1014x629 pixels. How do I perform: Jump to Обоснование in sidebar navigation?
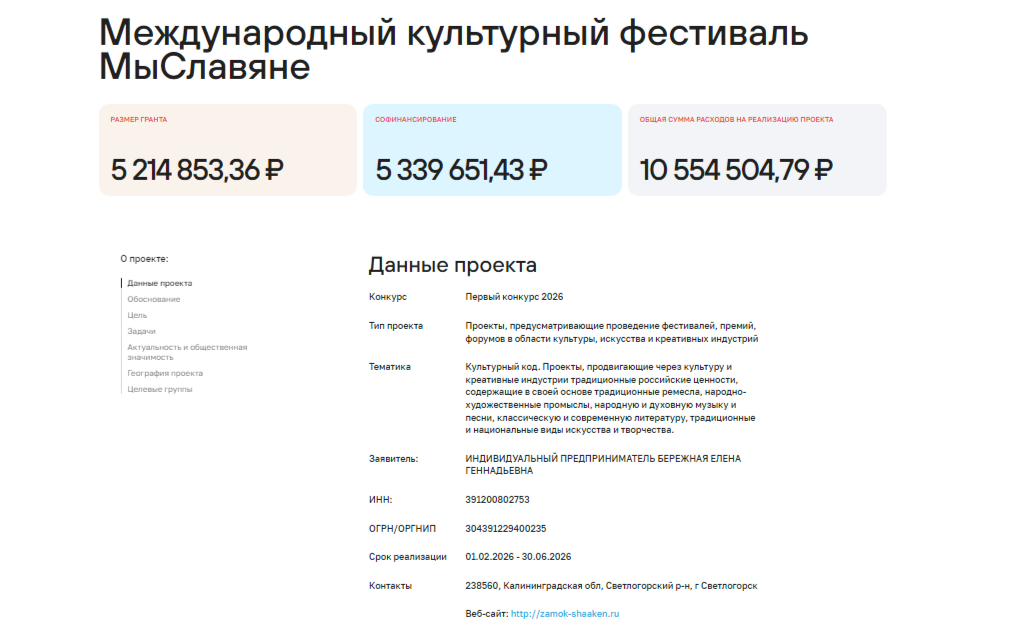point(153,299)
